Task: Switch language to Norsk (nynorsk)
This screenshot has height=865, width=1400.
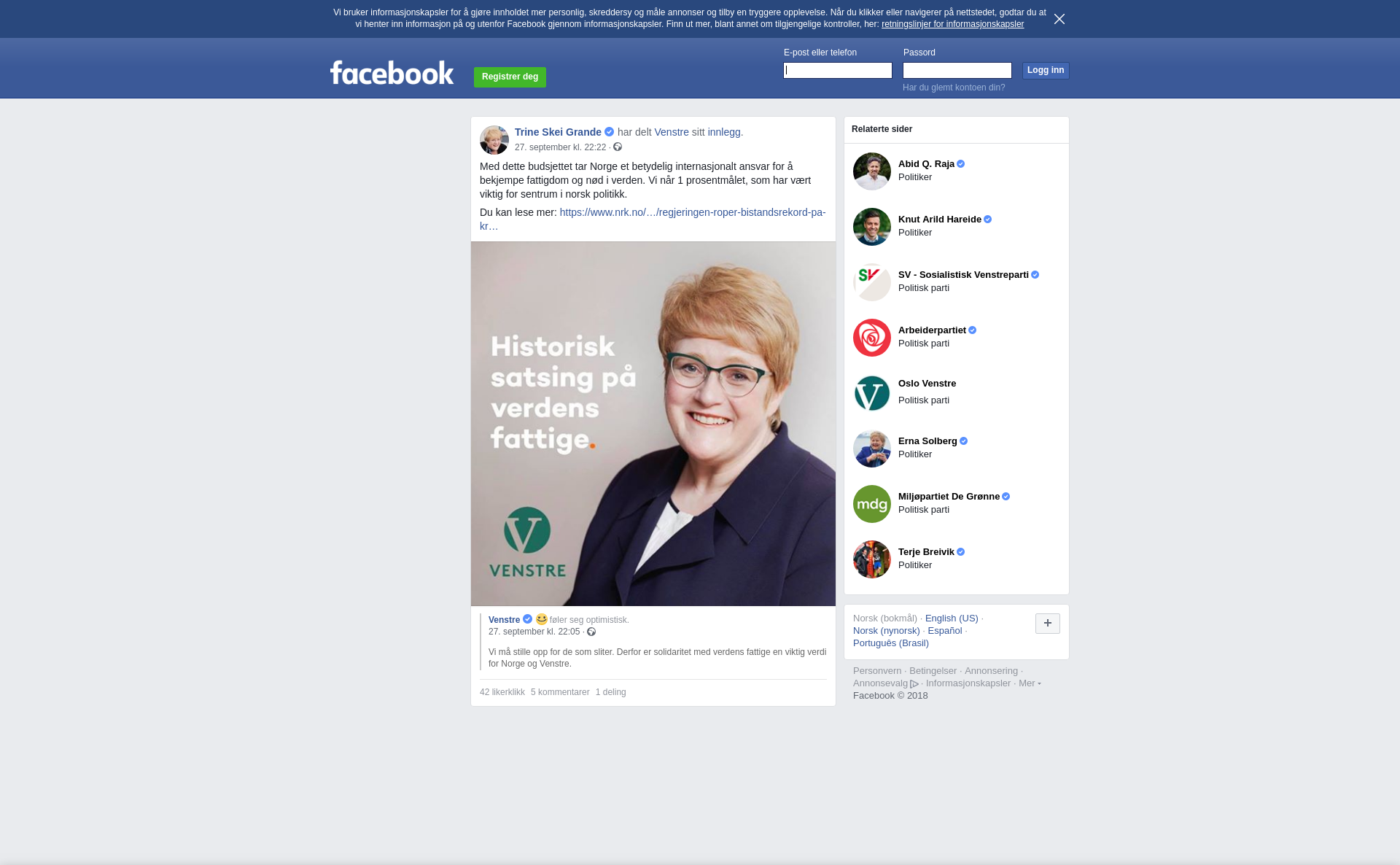Action: point(886,631)
